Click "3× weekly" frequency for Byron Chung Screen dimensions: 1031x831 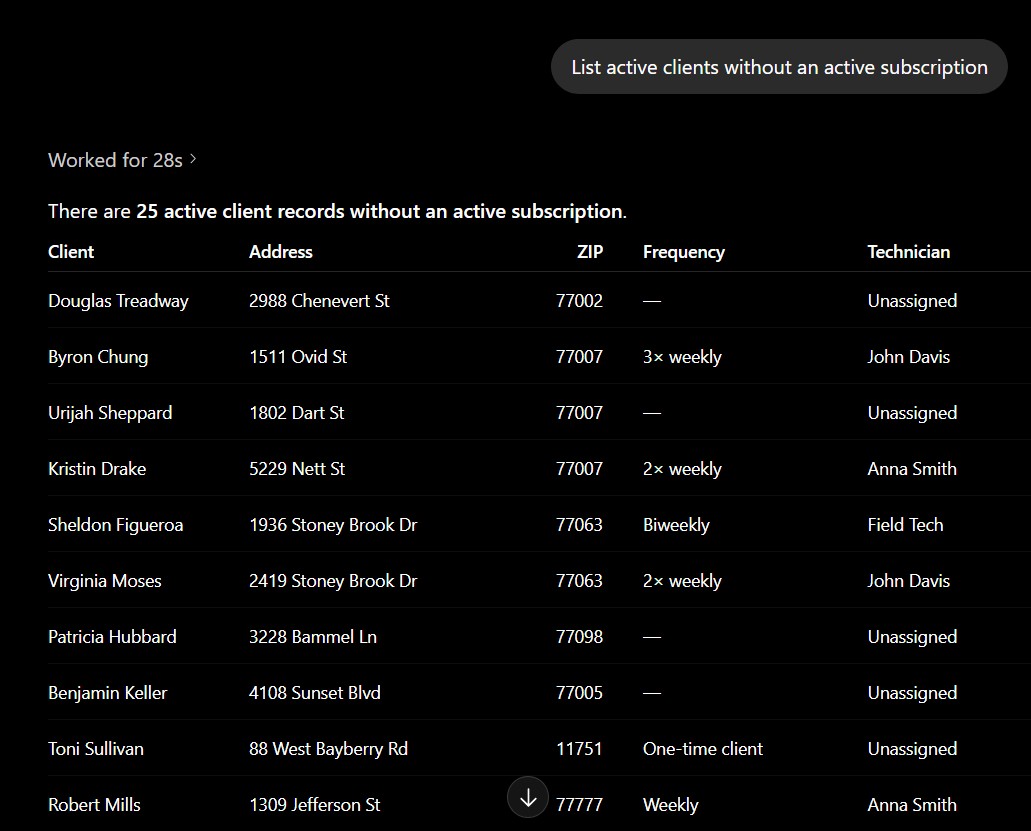tap(682, 356)
